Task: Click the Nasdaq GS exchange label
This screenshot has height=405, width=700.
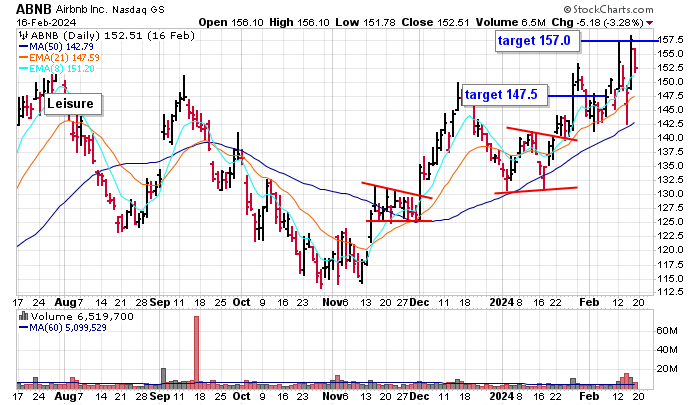Action: [138, 9]
